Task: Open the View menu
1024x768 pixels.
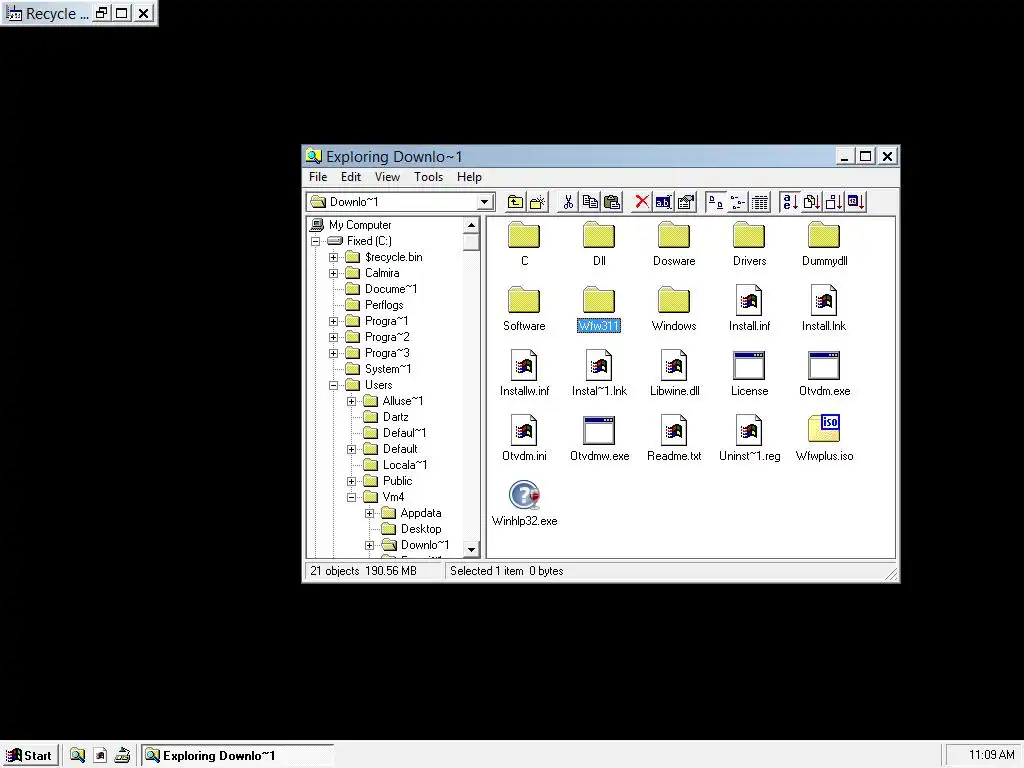Action: [387, 177]
